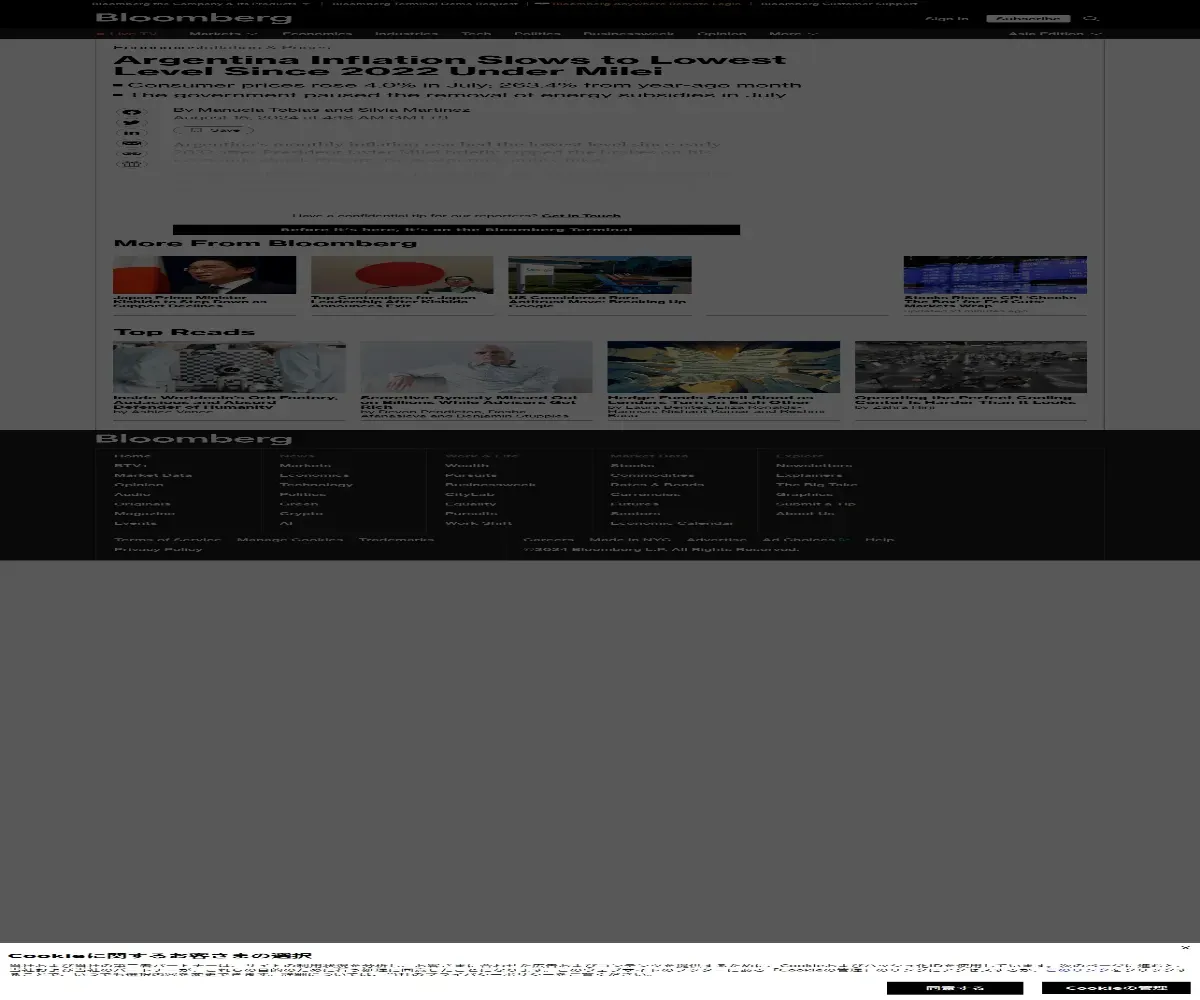This screenshot has width=1200, height=1000.
Task: Click the footer Careers link
Action: coord(548,540)
